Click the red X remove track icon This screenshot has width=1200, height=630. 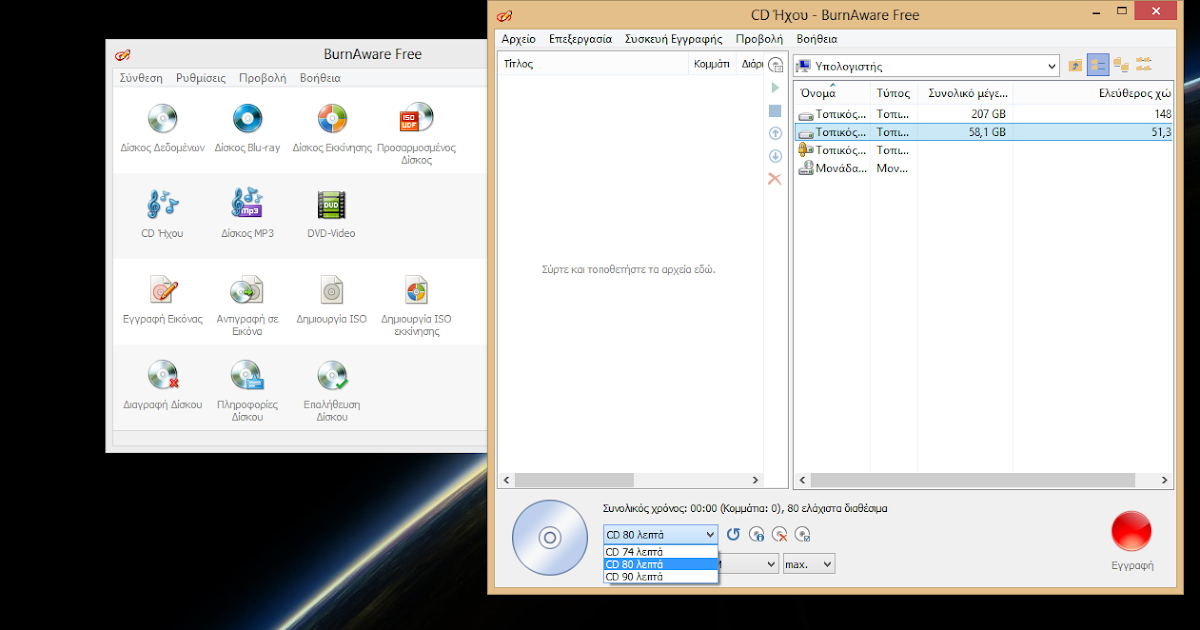pos(775,179)
